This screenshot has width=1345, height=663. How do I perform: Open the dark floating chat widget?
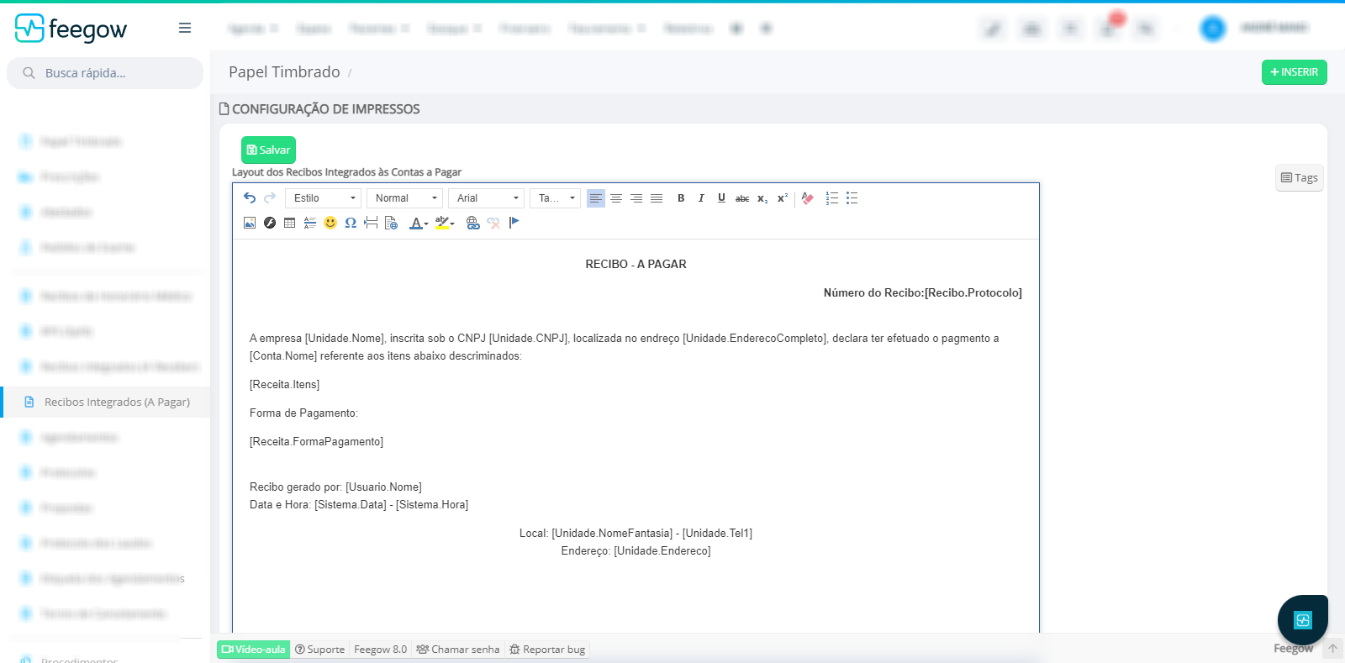[x=1302, y=620]
